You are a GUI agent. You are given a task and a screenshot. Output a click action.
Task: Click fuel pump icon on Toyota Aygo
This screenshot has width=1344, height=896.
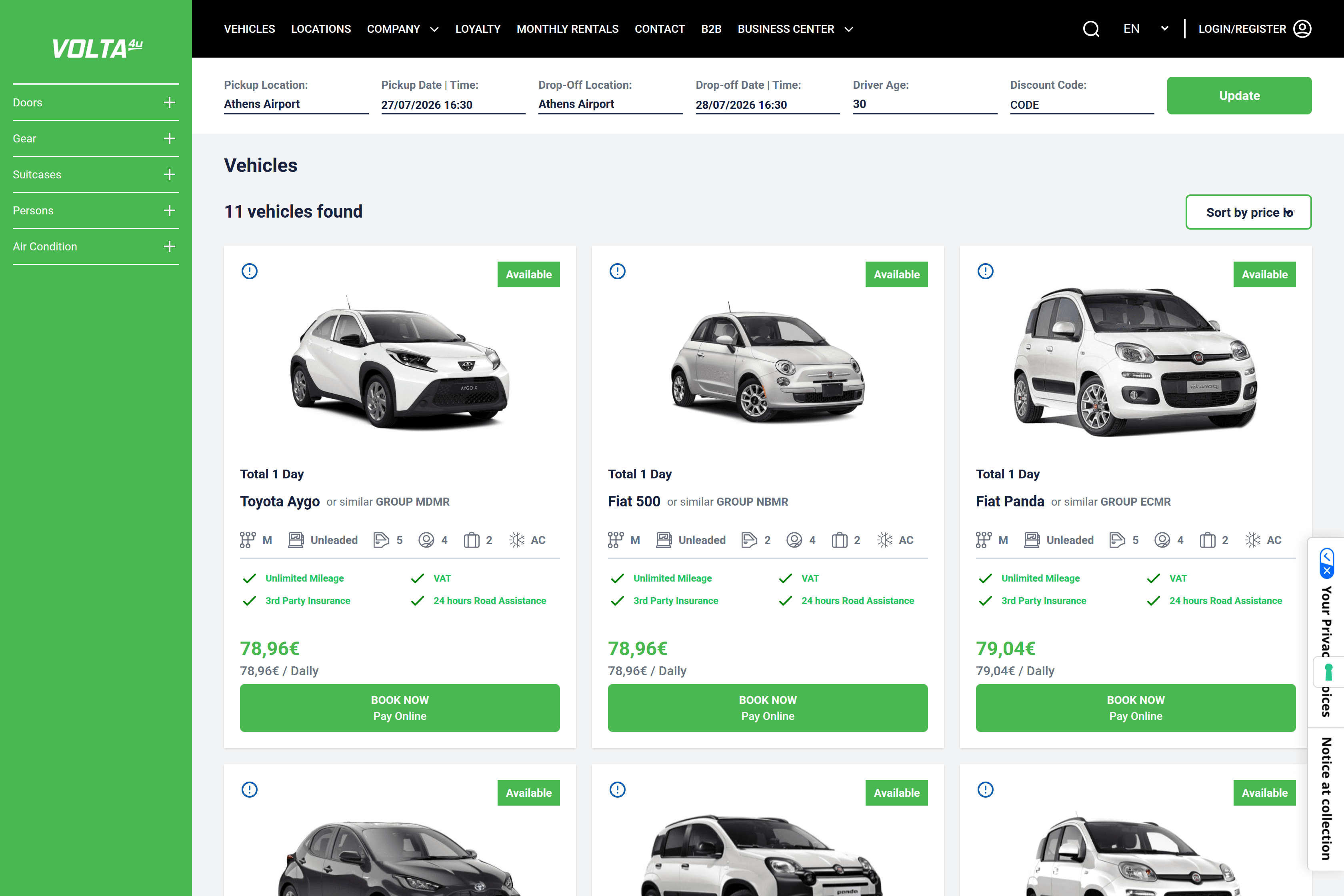click(296, 540)
